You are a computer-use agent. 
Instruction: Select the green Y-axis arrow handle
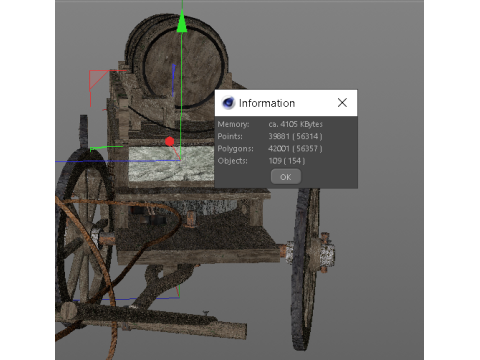pos(182,22)
